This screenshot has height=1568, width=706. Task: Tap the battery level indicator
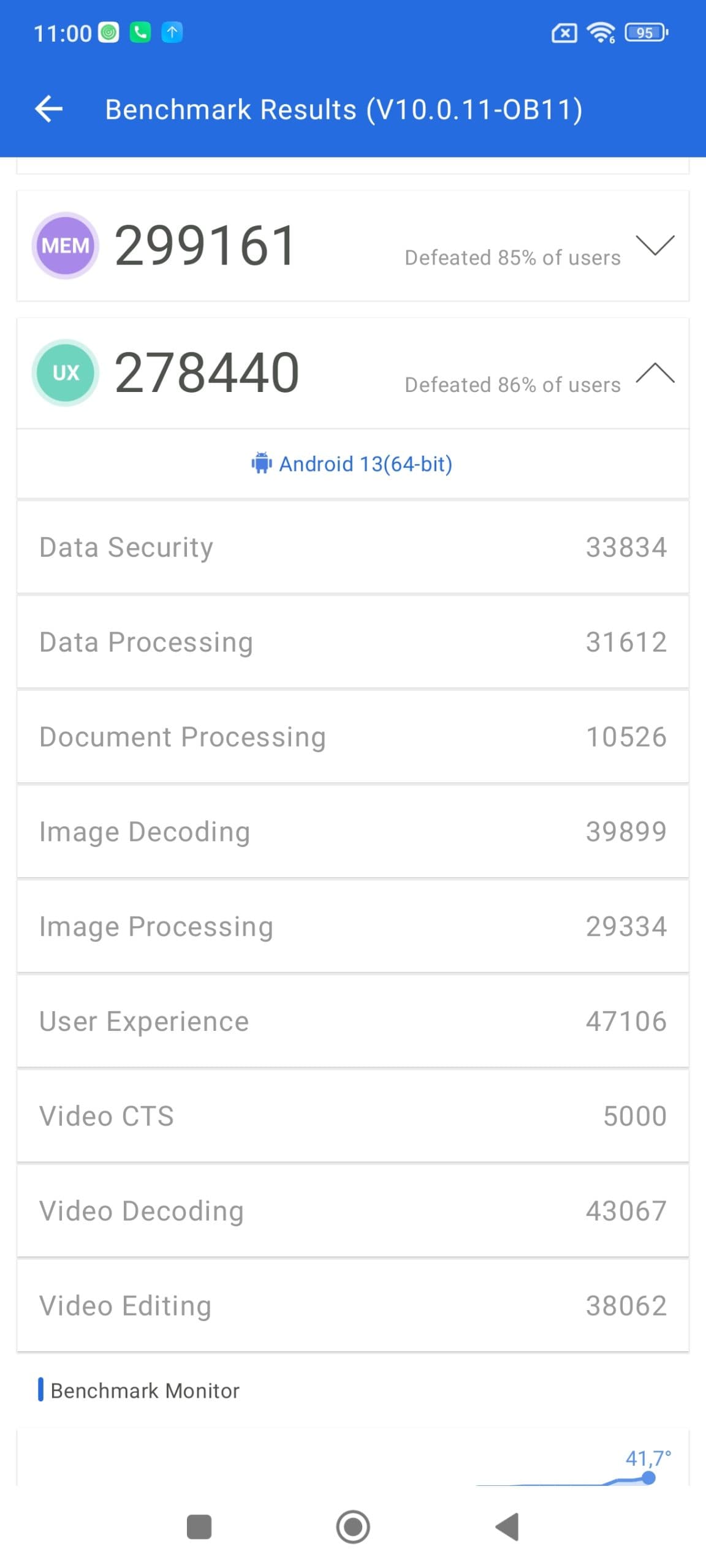[x=645, y=32]
